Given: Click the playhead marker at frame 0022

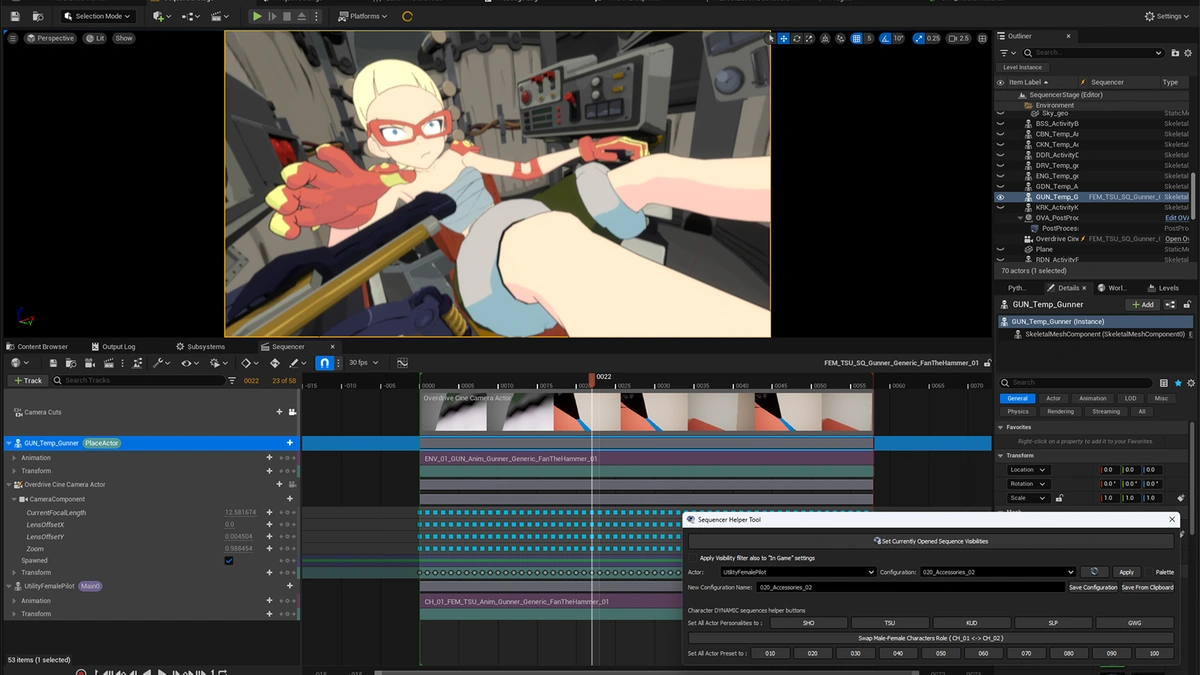Looking at the screenshot, I should click(592, 380).
